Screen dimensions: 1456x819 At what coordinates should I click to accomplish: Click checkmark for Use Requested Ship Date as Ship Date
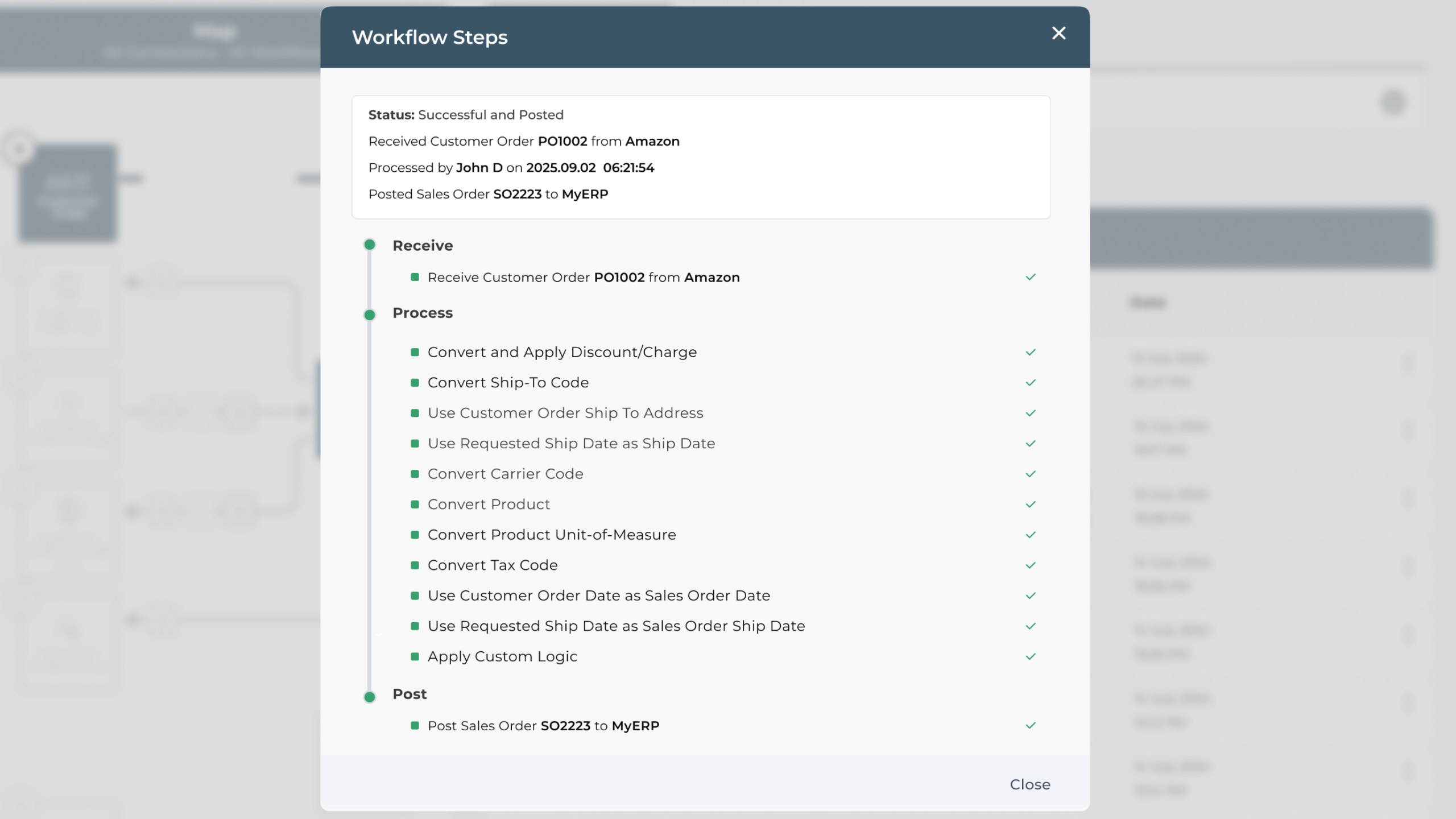pyautogui.click(x=1031, y=444)
